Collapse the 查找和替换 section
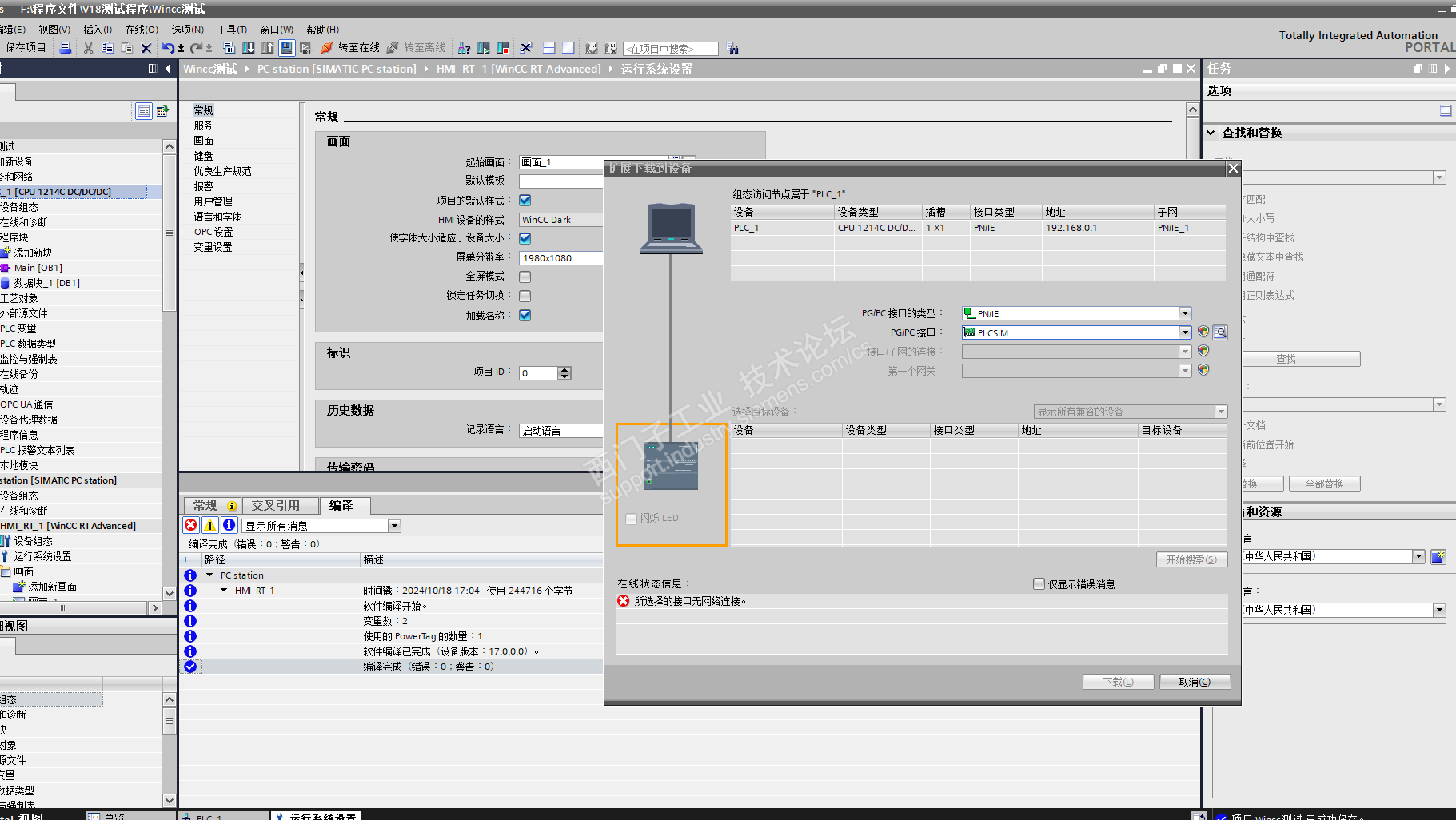Viewport: 1456px width, 820px height. pyautogui.click(x=1211, y=133)
